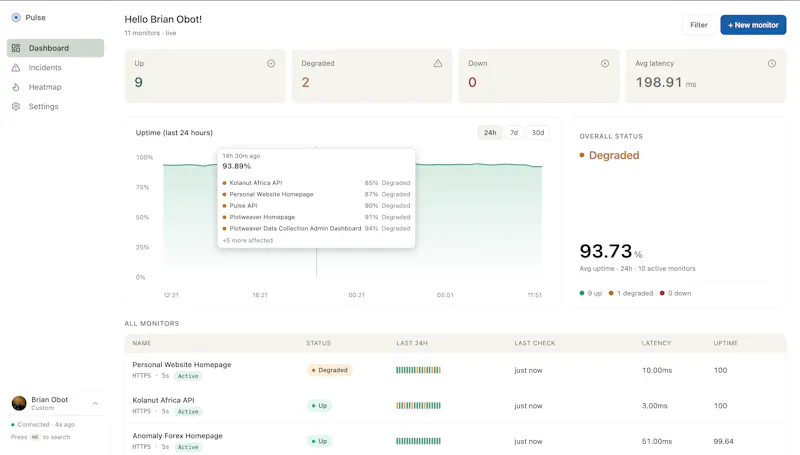Viewport: 800px width, 455px height.
Task: Click the Down count value 0
Action: pos(472,82)
